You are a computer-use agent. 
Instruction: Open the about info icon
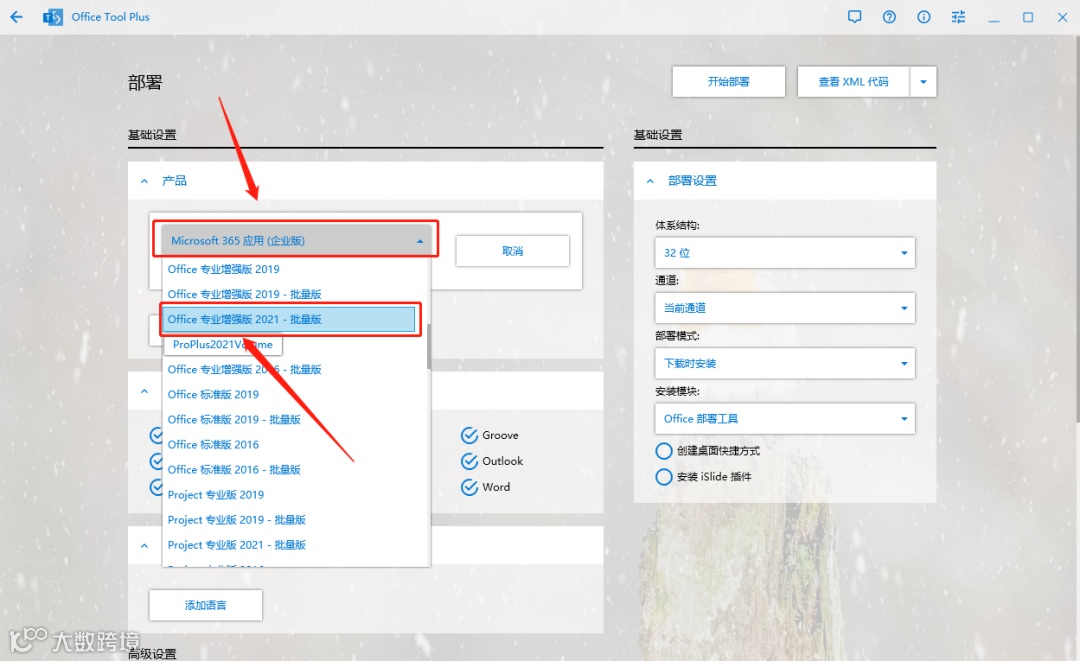tap(924, 17)
